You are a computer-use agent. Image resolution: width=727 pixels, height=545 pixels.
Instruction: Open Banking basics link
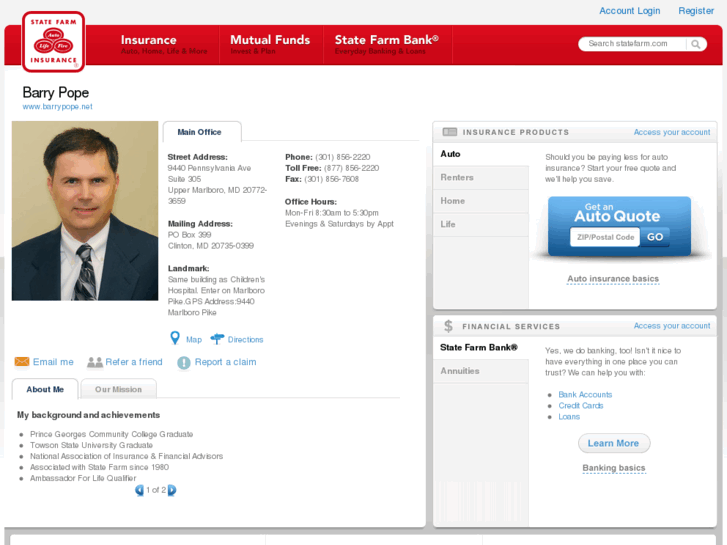pos(613,468)
